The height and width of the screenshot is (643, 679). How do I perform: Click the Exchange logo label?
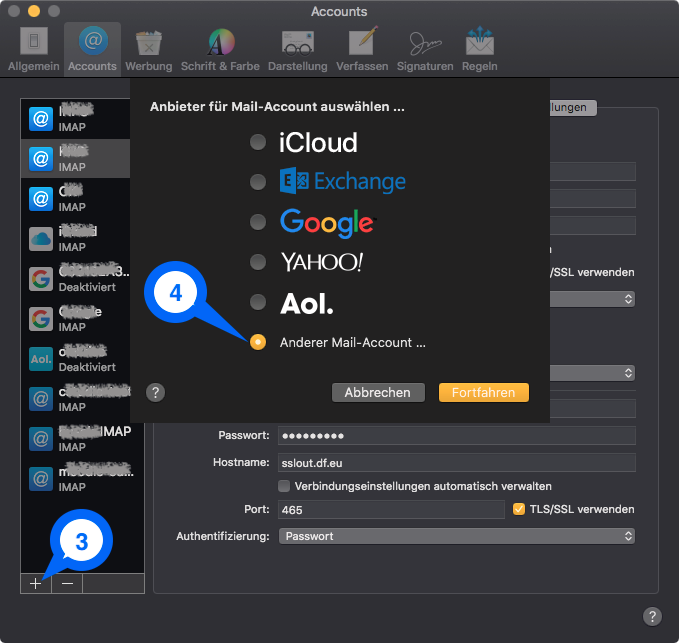click(x=343, y=181)
